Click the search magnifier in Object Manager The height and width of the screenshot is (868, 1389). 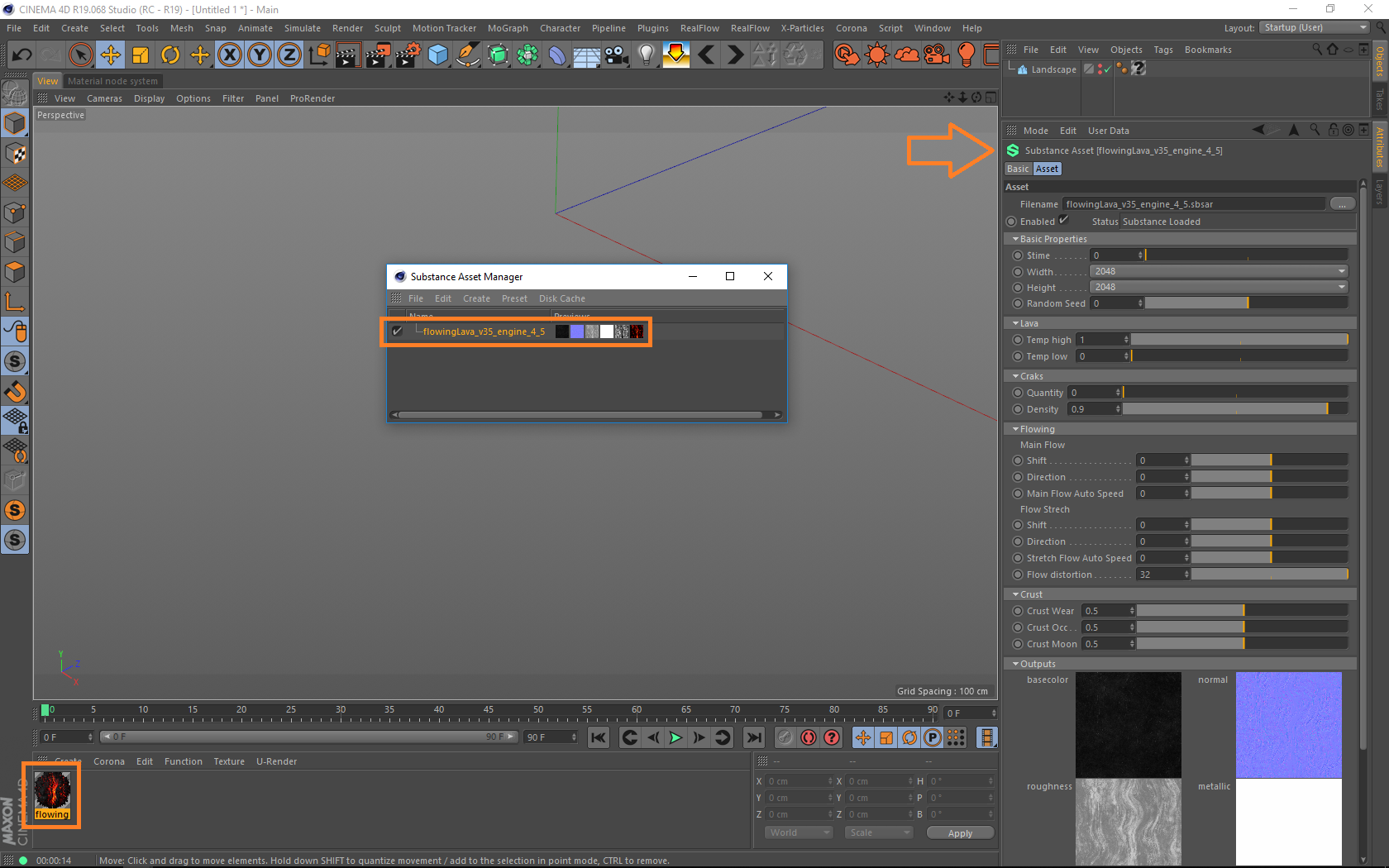[x=1317, y=50]
